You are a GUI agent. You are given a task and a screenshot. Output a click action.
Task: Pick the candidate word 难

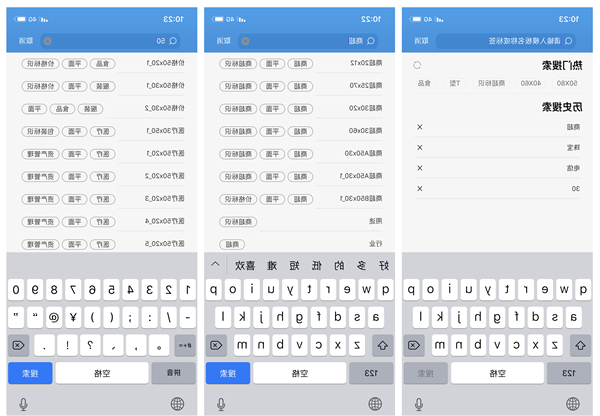coord(272,265)
